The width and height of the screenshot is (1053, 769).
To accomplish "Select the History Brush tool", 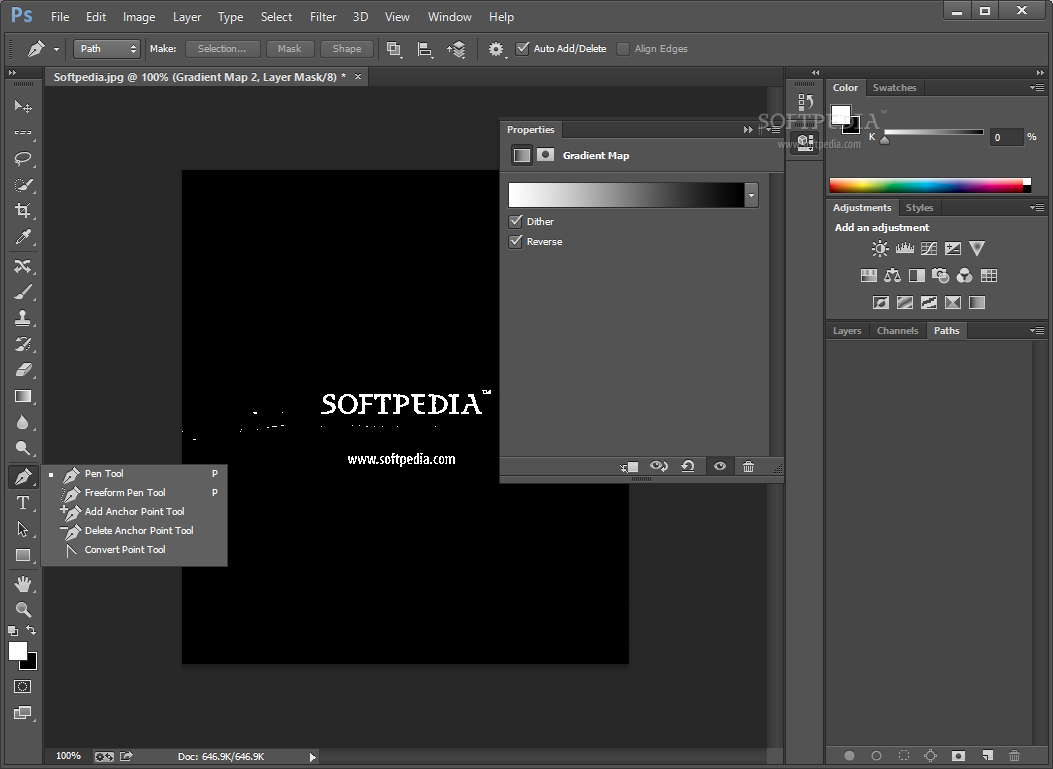I will tap(23, 344).
